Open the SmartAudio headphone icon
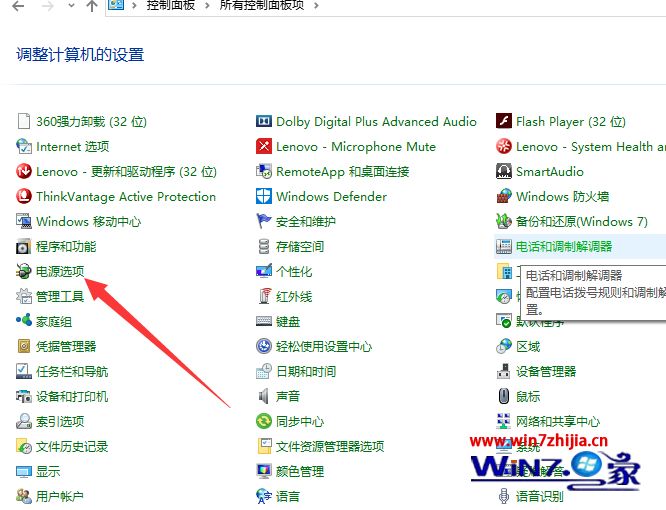This screenshot has width=666, height=510. [504, 172]
